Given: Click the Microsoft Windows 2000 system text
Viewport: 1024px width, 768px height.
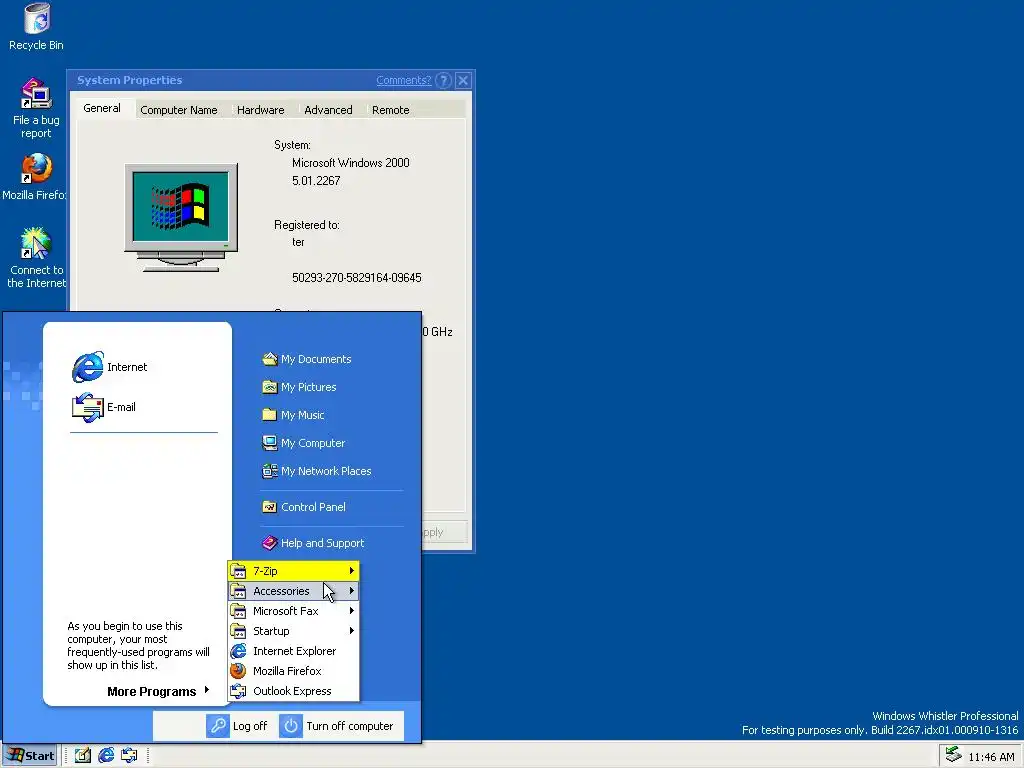Looking at the screenshot, I should coord(351,163).
